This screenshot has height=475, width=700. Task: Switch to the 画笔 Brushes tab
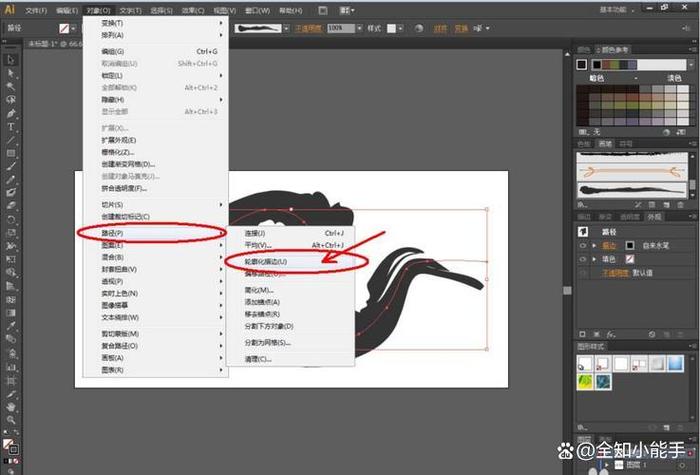[605, 144]
